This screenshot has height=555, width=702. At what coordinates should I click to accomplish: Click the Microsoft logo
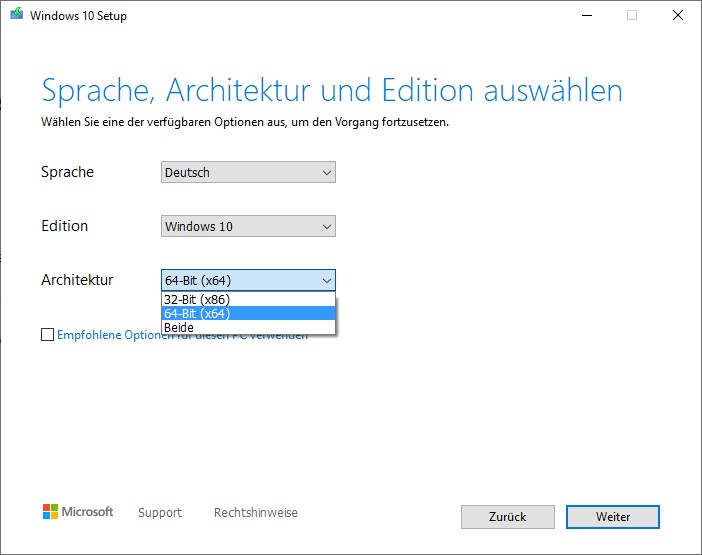[x=78, y=512]
